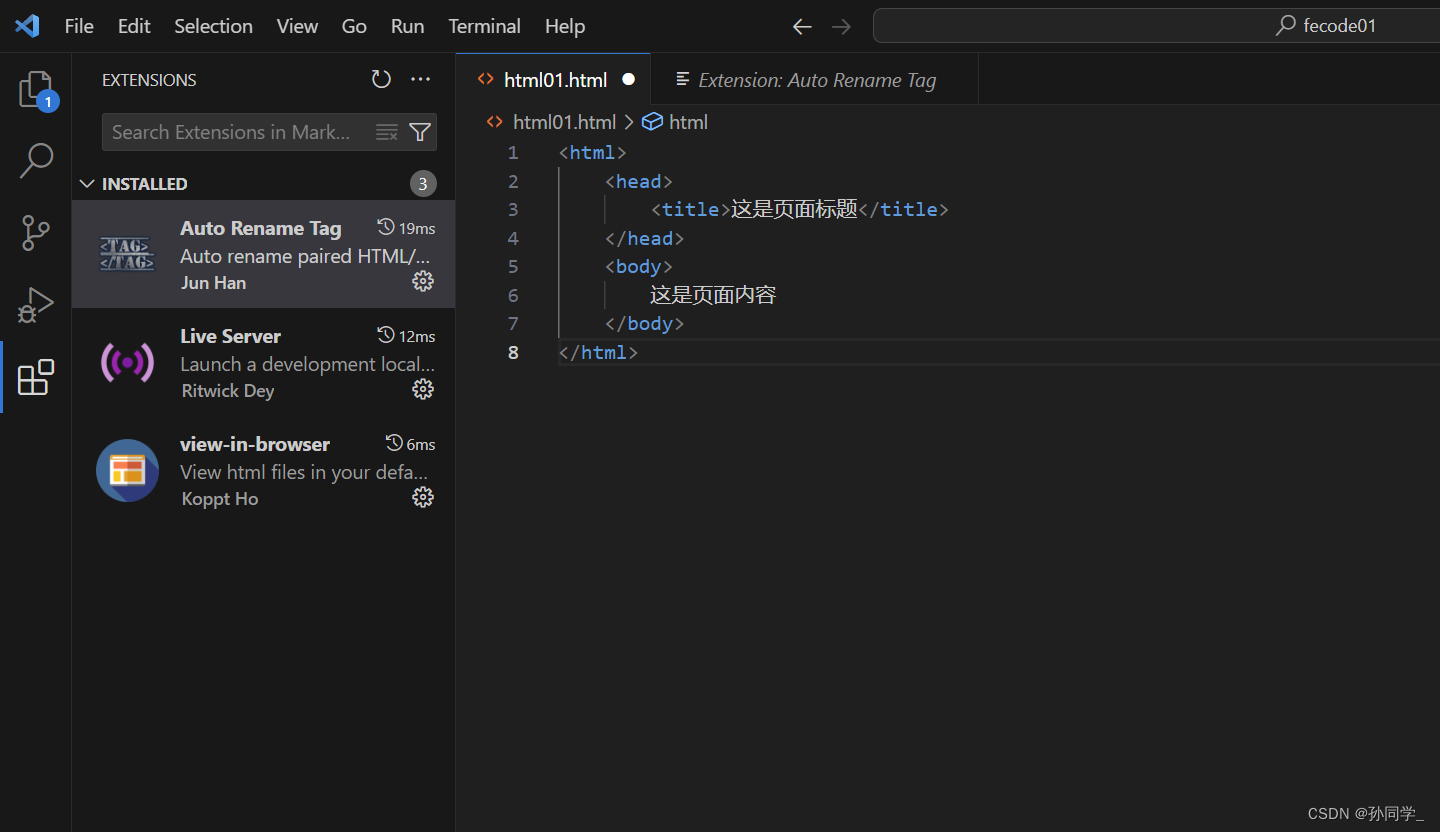Click the Extensions activity bar icon
The width and height of the screenshot is (1440, 832).
(x=36, y=377)
